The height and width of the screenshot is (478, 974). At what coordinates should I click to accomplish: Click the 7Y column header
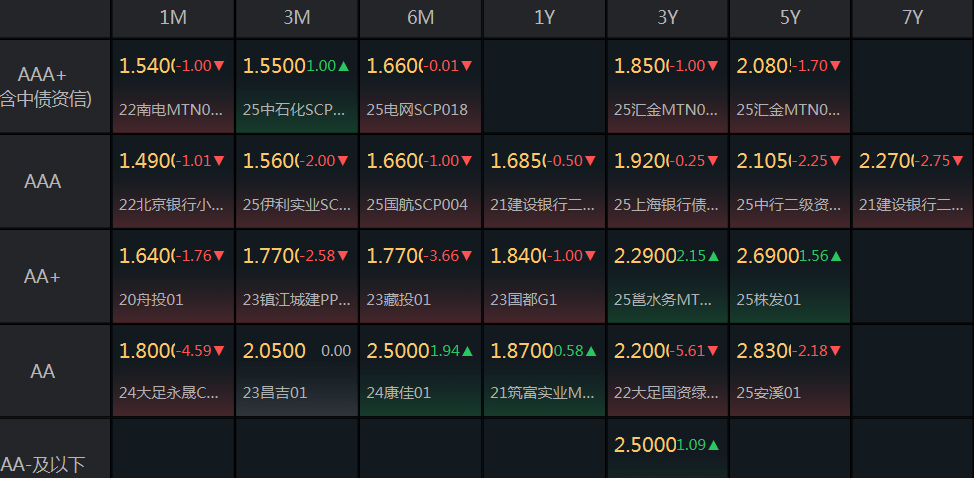pos(912,18)
